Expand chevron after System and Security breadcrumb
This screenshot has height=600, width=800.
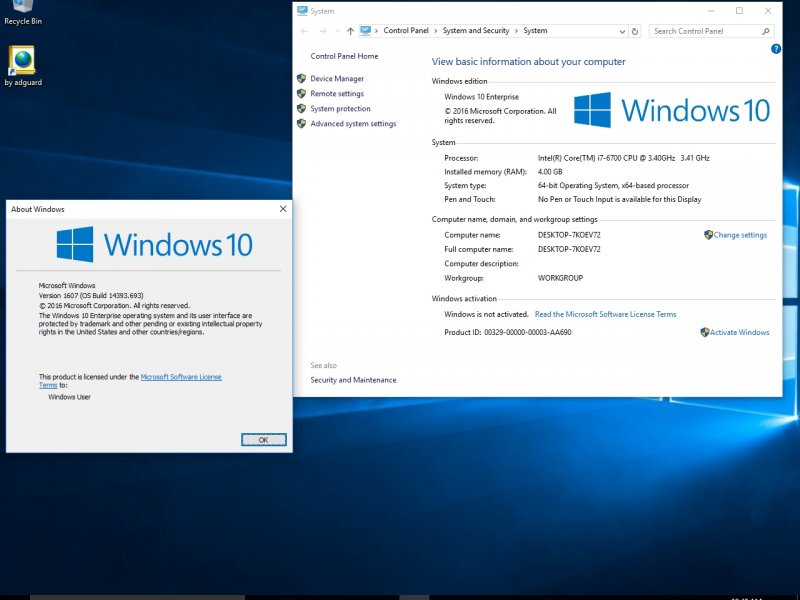click(x=516, y=31)
